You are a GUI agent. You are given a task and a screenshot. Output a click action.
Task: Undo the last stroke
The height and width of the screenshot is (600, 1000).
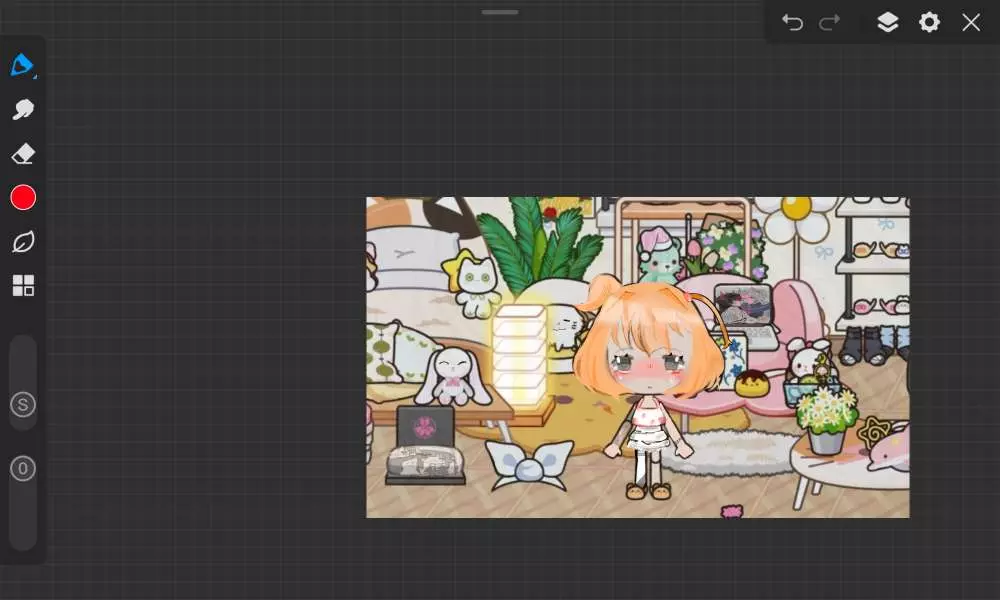coord(792,23)
